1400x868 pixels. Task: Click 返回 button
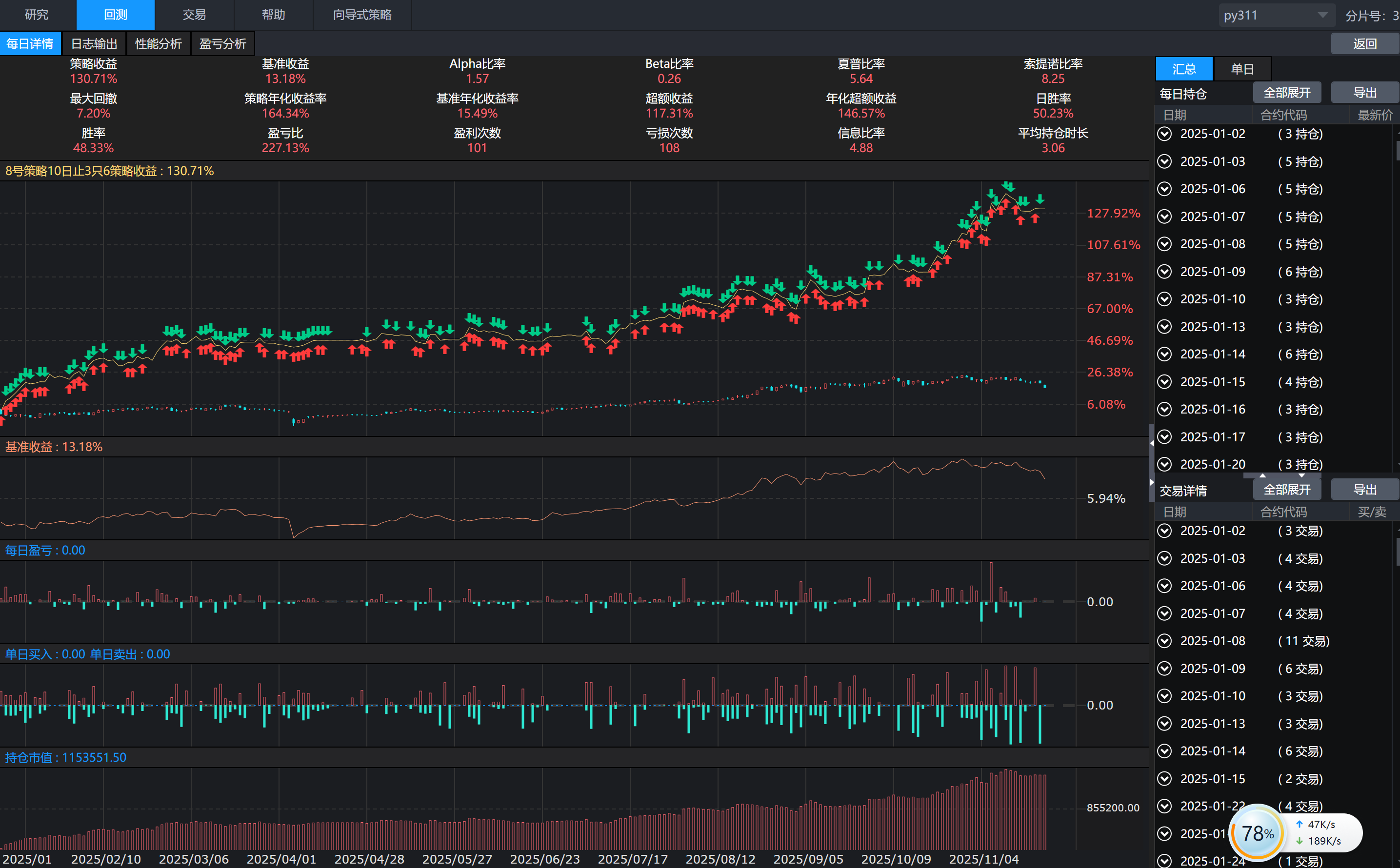pos(1364,44)
